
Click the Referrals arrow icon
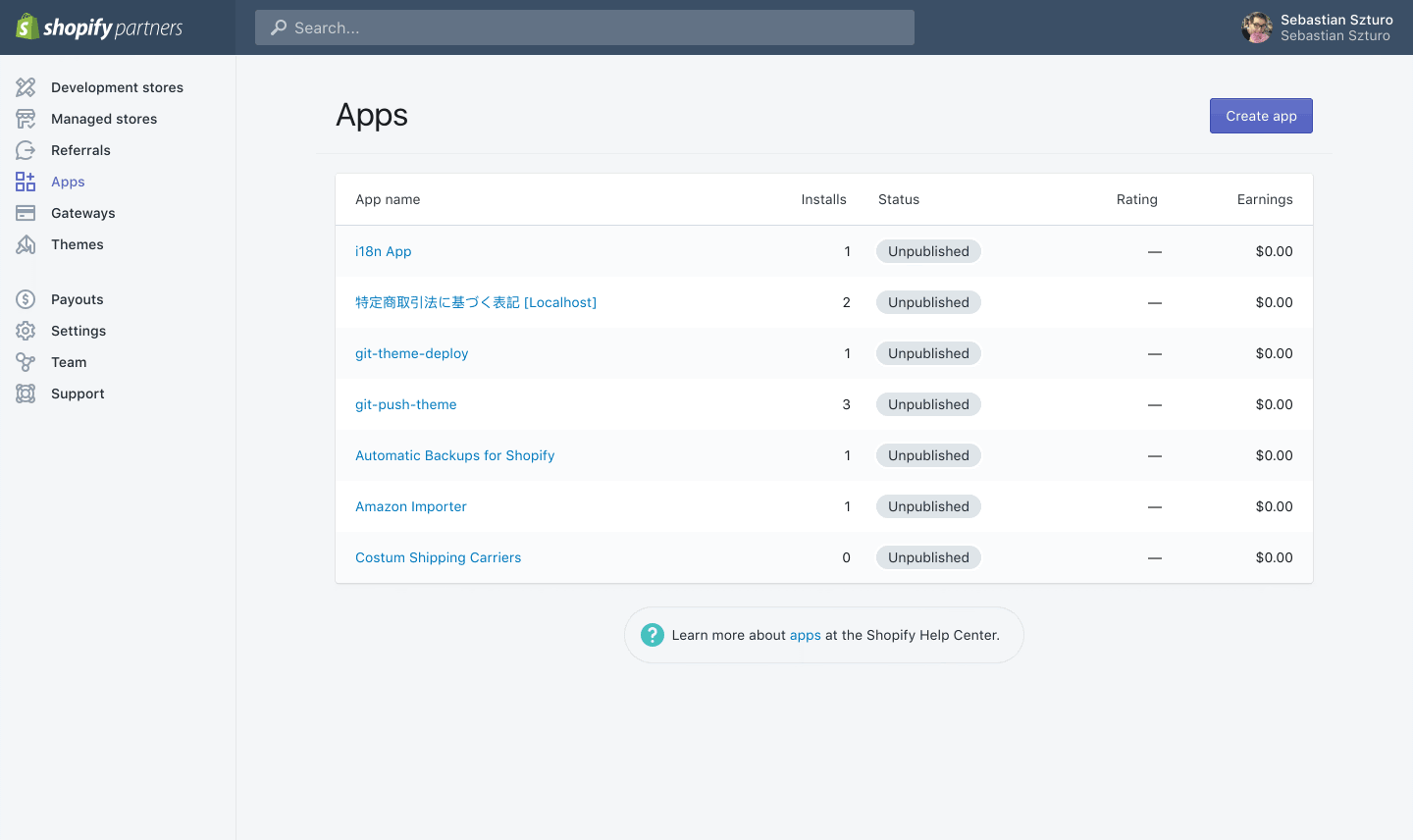[x=26, y=150]
